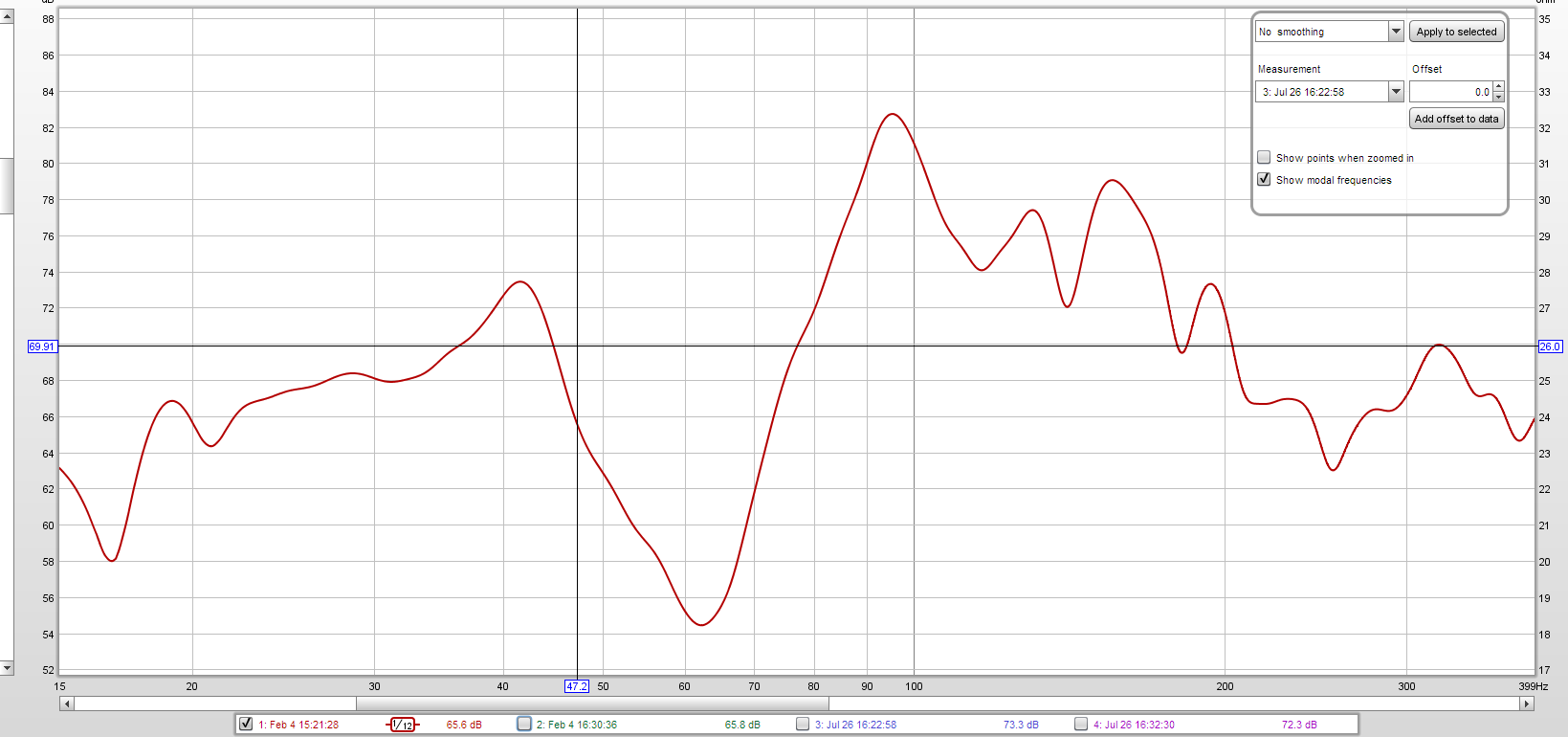Click the 47.2 Hz cursor frequency marker
Viewport: 1568px width, 737px height.
tap(576, 686)
